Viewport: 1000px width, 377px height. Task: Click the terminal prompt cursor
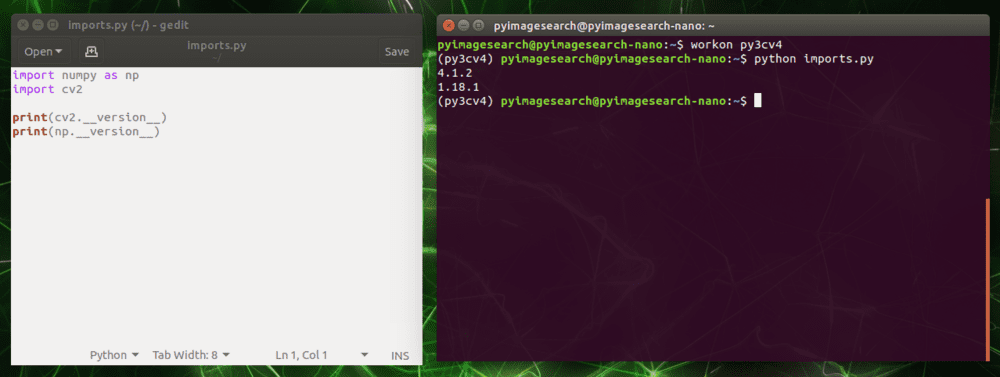757,101
